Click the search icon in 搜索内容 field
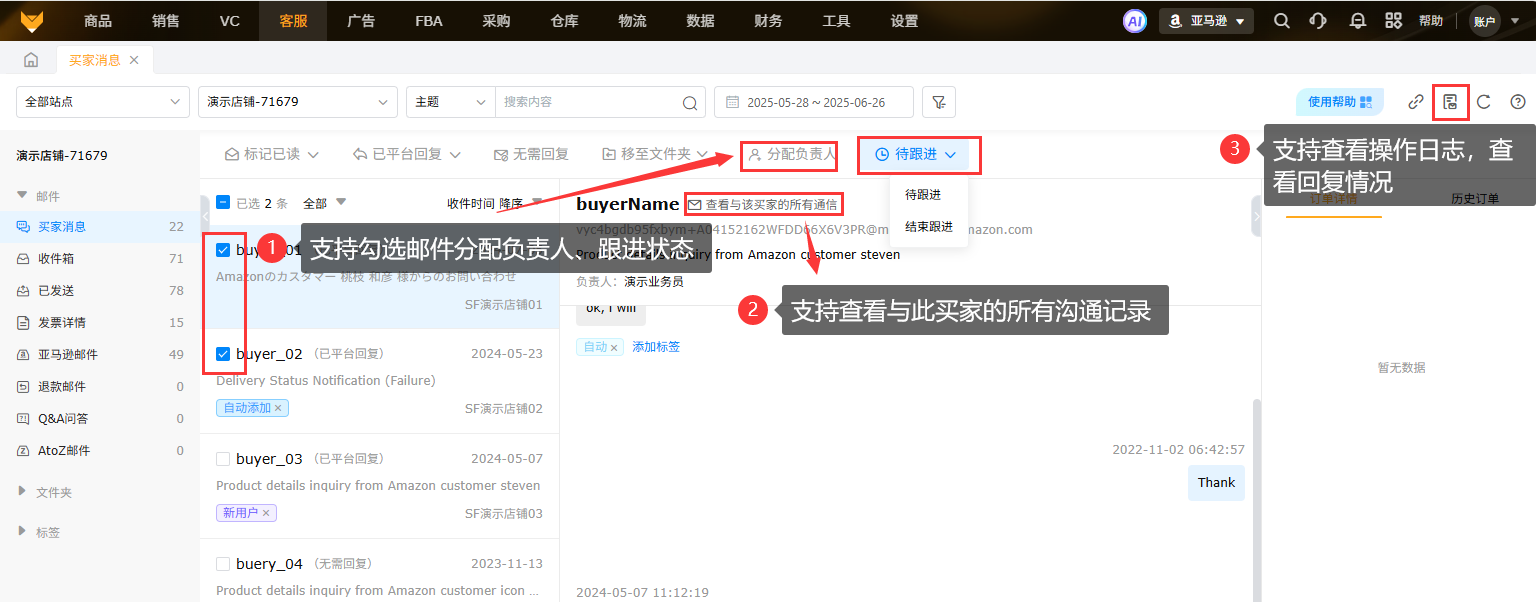Image resolution: width=1536 pixels, height=602 pixels. coord(690,102)
